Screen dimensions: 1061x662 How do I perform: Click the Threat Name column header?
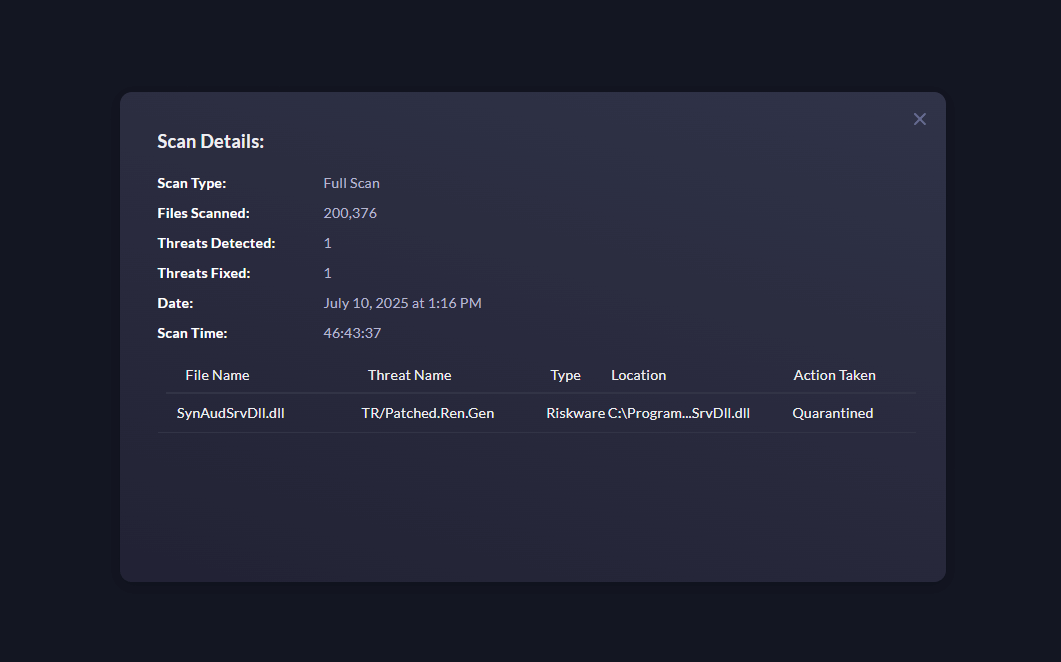(409, 375)
